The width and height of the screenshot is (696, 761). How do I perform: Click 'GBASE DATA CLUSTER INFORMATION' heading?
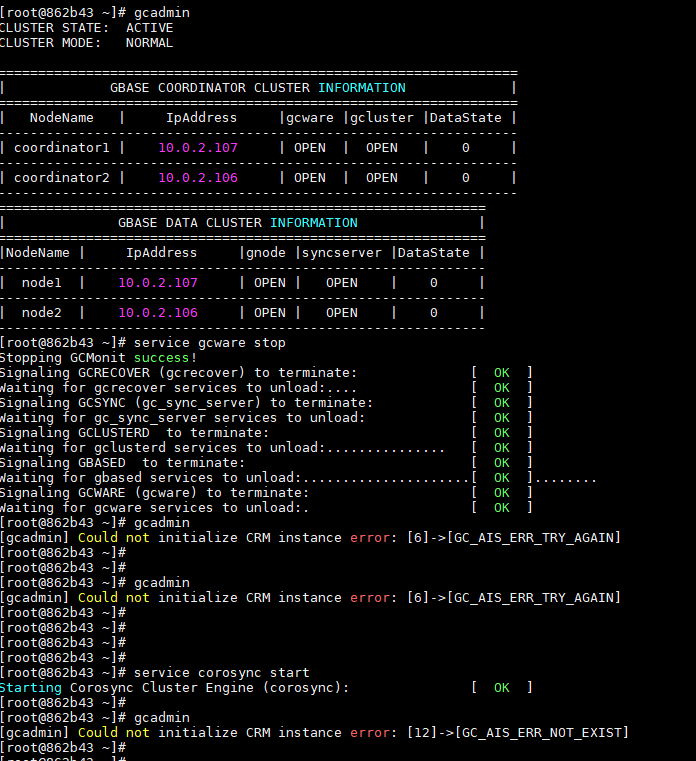point(238,223)
